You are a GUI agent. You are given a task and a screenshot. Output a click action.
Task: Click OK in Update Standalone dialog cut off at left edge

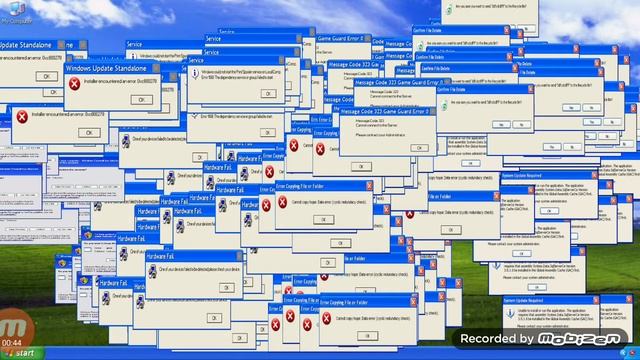[47, 76]
